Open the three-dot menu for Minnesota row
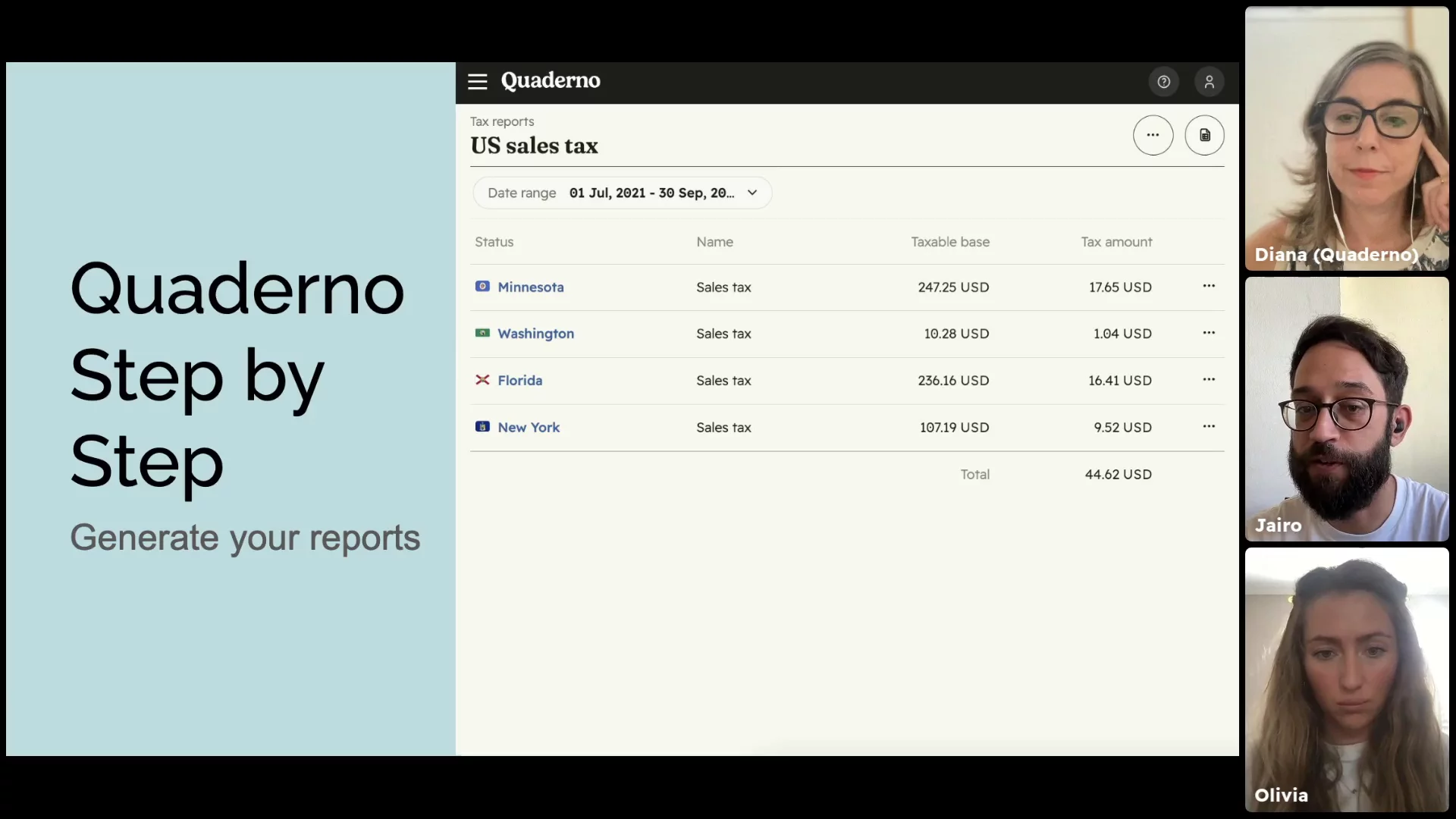Viewport: 1456px width, 819px height. click(x=1209, y=286)
